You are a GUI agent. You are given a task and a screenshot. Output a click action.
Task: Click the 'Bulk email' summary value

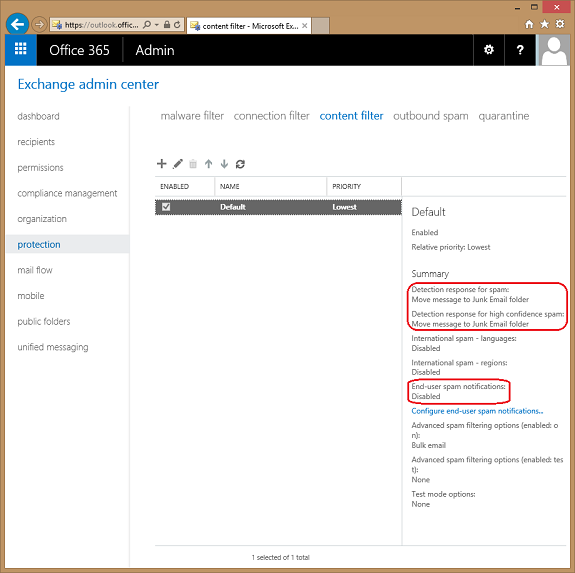click(428, 445)
